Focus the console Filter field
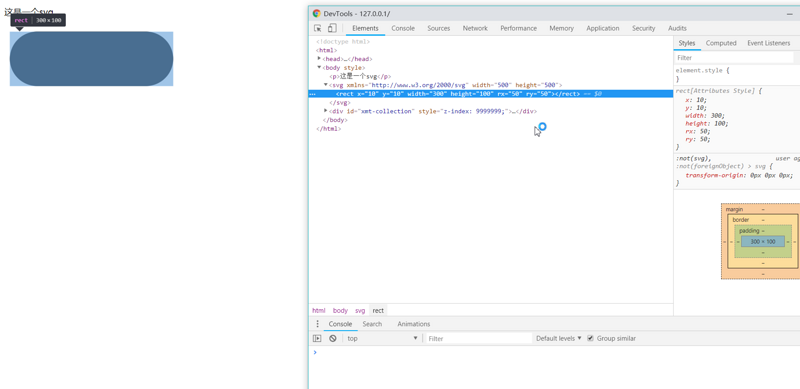 [x=480, y=338]
